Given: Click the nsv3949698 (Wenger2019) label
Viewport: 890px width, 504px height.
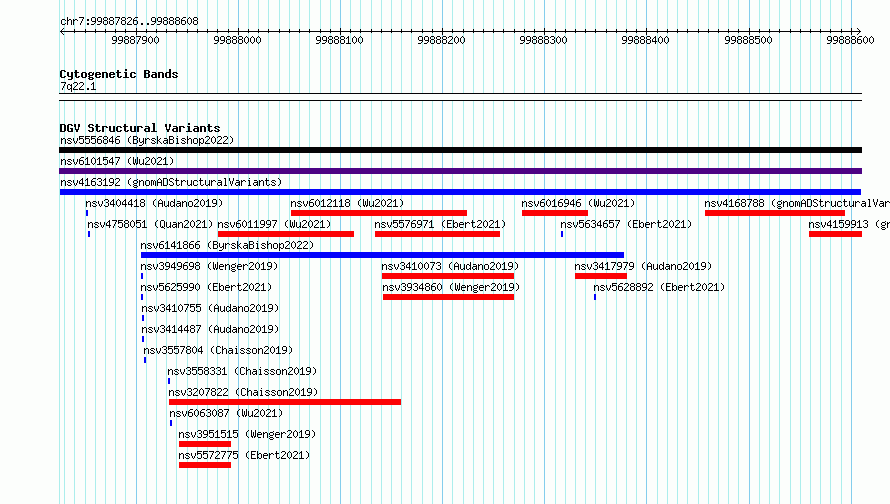Looking at the screenshot, I should pyautogui.click(x=209, y=266).
